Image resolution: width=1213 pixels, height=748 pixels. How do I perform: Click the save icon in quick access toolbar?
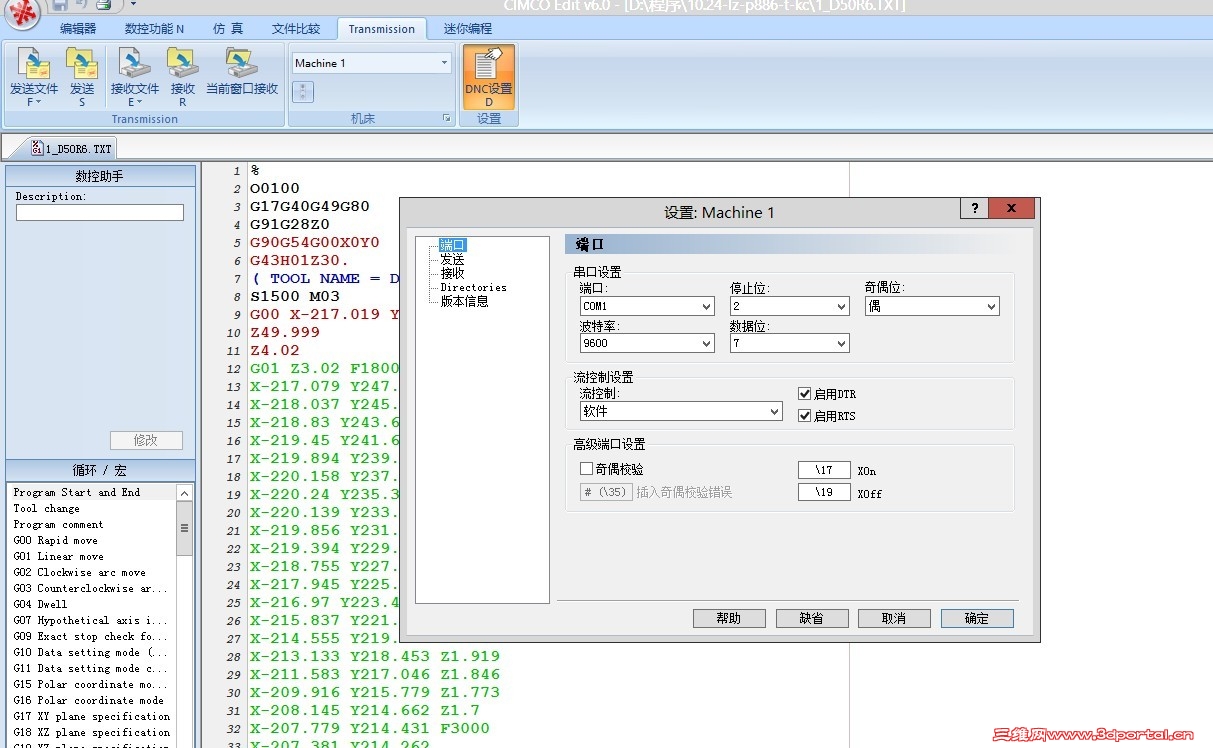[x=60, y=5]
